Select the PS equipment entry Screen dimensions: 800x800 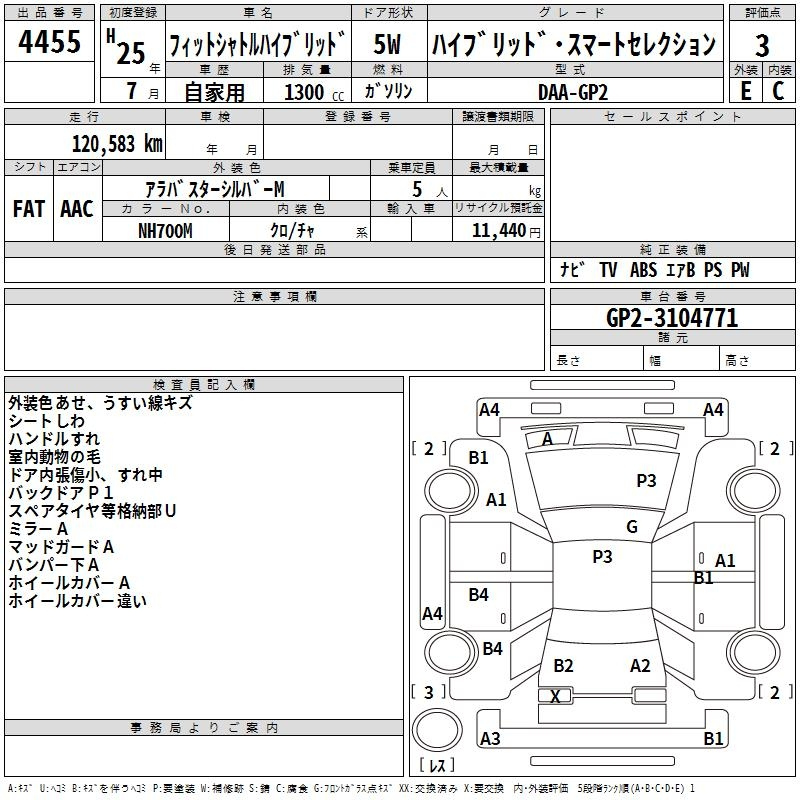[713, 269]
